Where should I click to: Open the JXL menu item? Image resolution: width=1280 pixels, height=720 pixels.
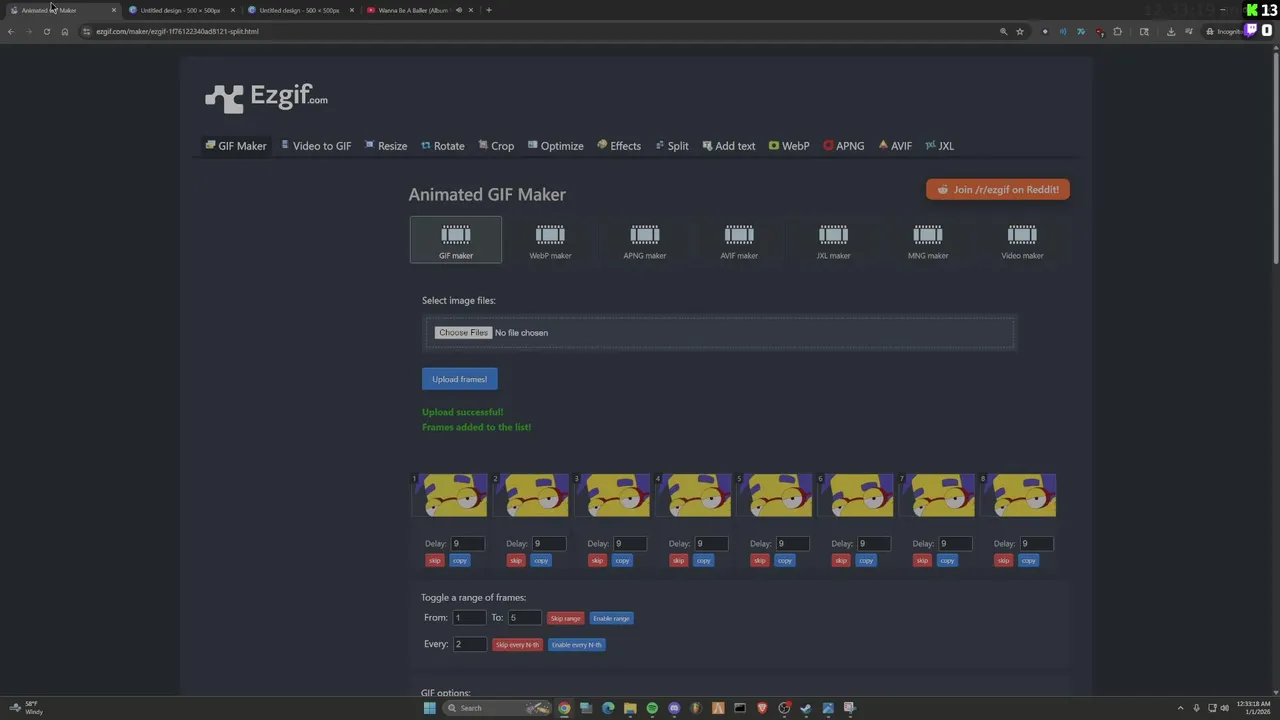pos(940,146)
